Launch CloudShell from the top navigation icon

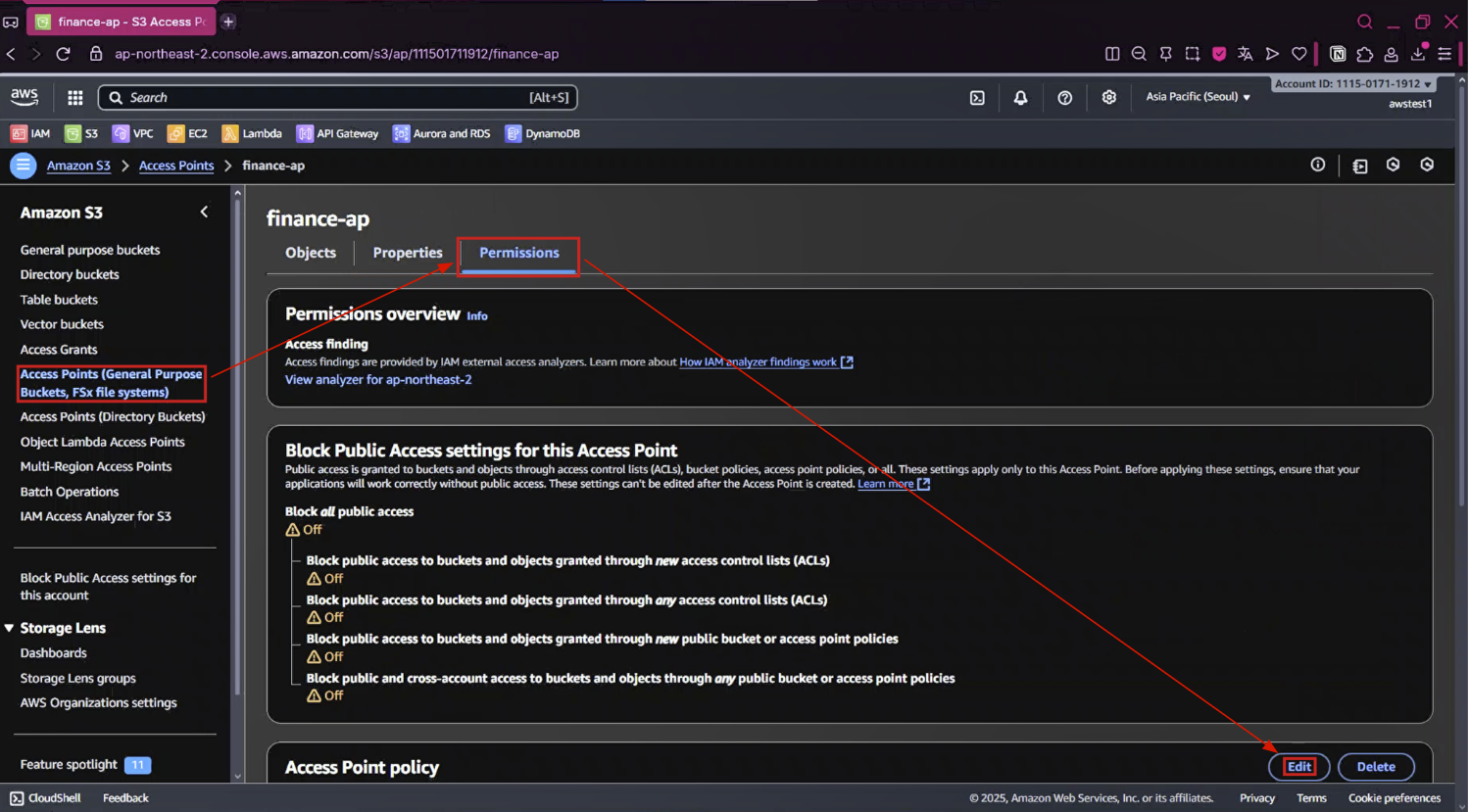click(x=977, y=97)
